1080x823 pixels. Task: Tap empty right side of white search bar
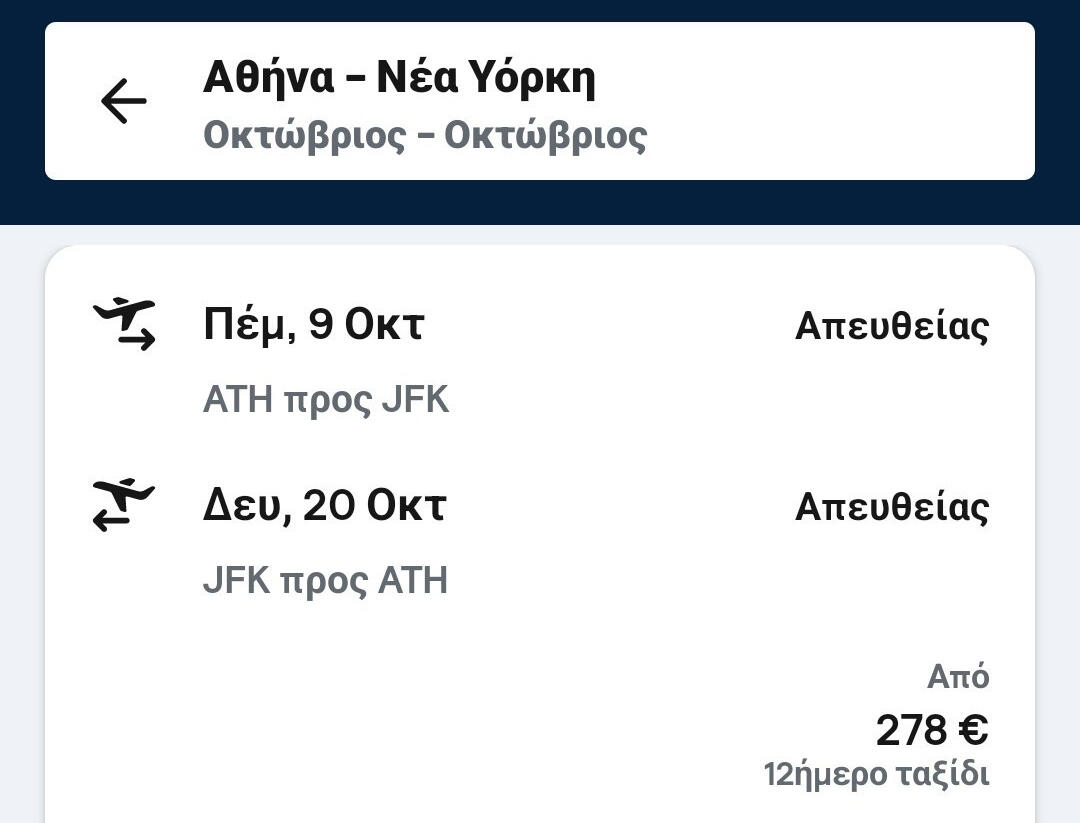tap(850, 102)
